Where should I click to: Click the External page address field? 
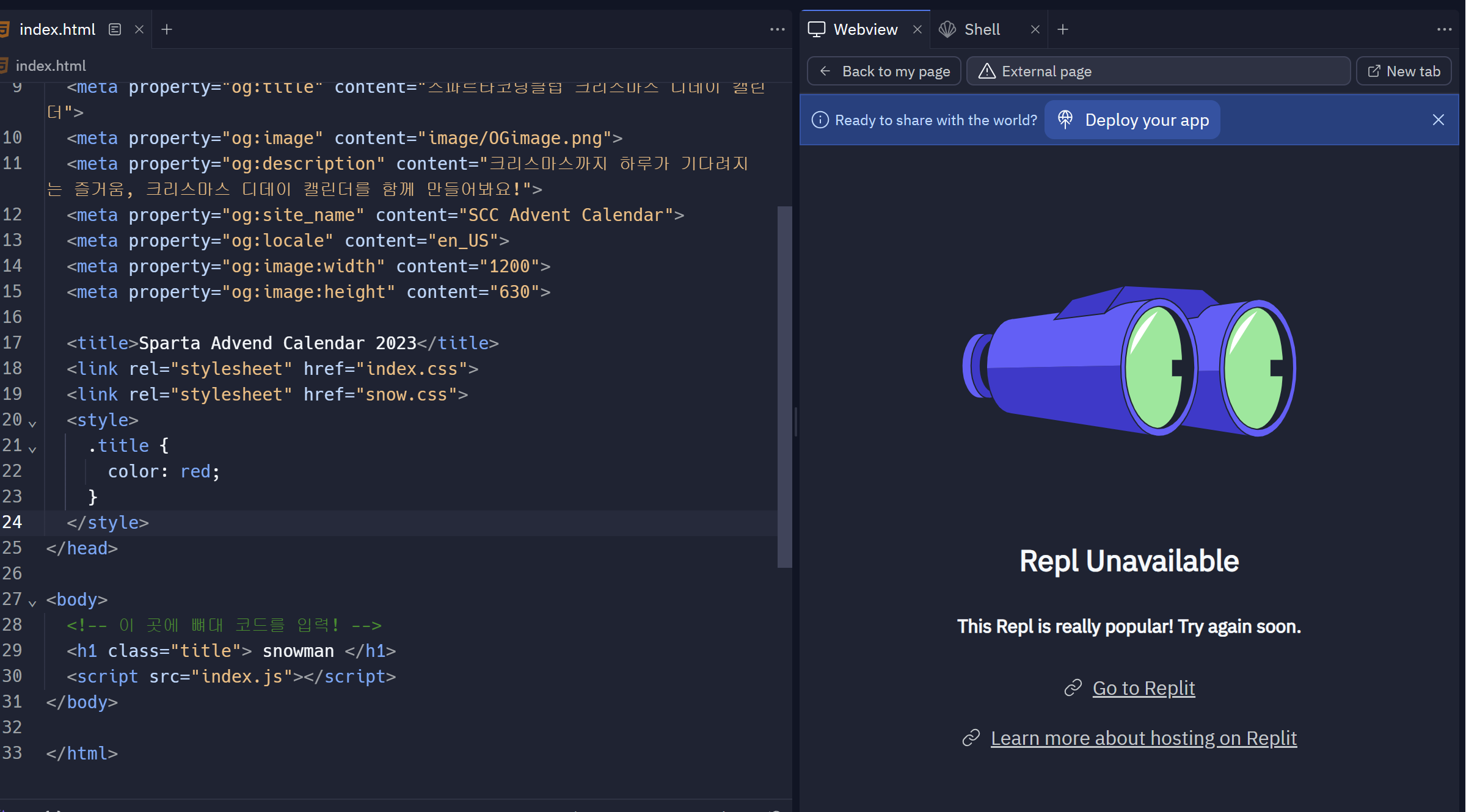coord(1158,71)
